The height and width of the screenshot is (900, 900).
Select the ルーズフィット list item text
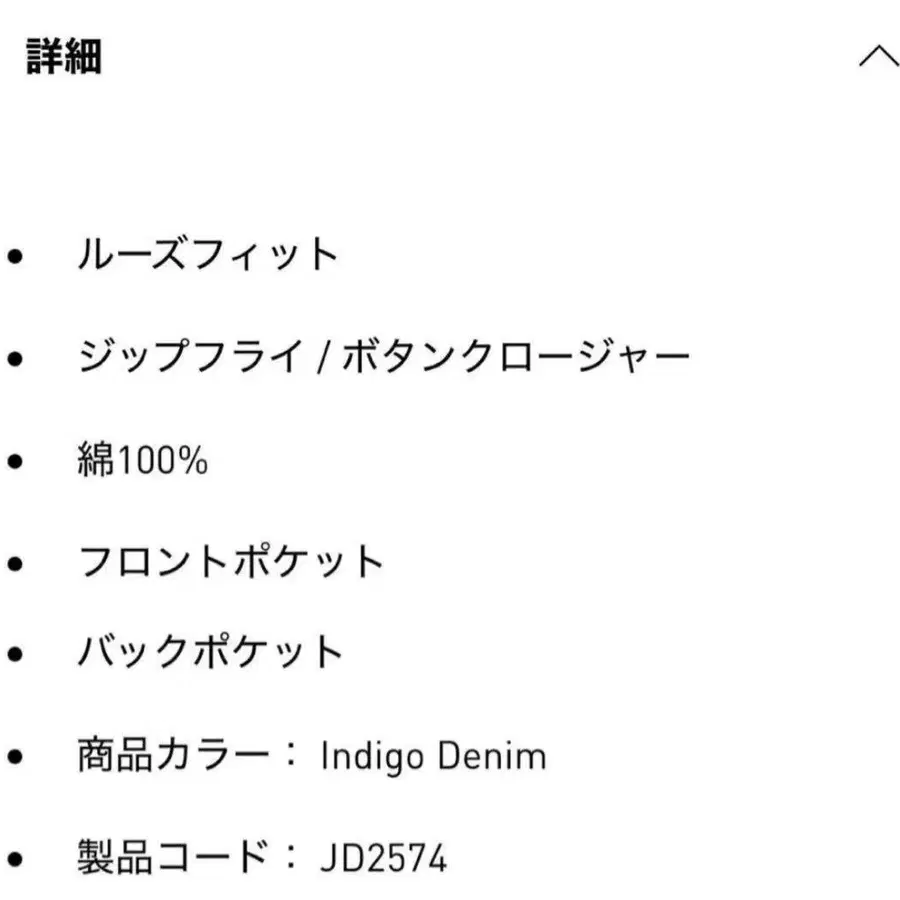pyautogui.click(x=209, y=255)
